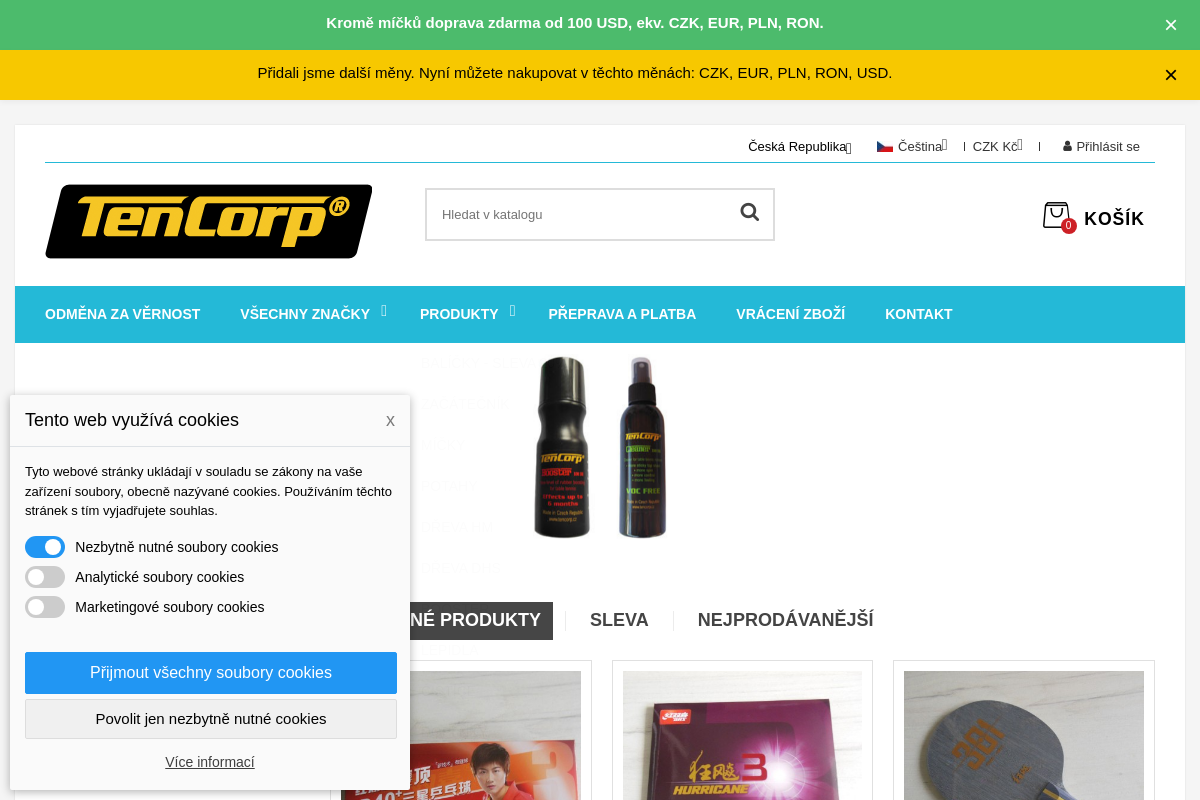
Task: Click the TenCorp logo
Action: [208, 221]
